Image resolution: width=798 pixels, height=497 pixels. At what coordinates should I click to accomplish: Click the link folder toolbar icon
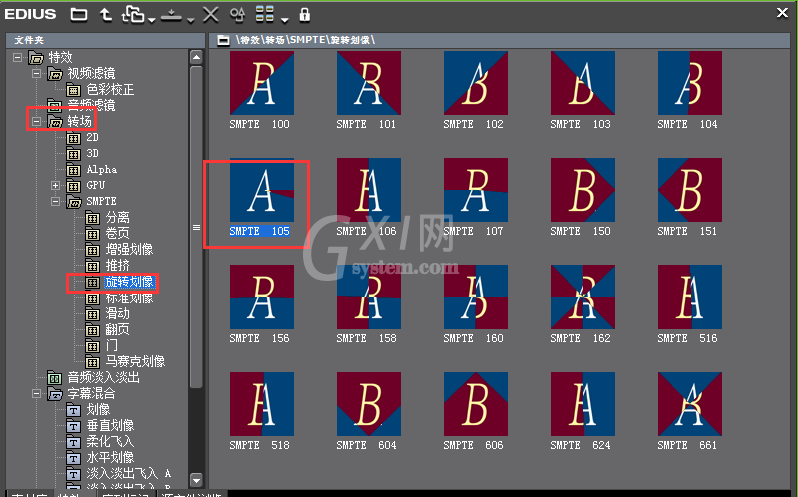(x=133, y=14)
